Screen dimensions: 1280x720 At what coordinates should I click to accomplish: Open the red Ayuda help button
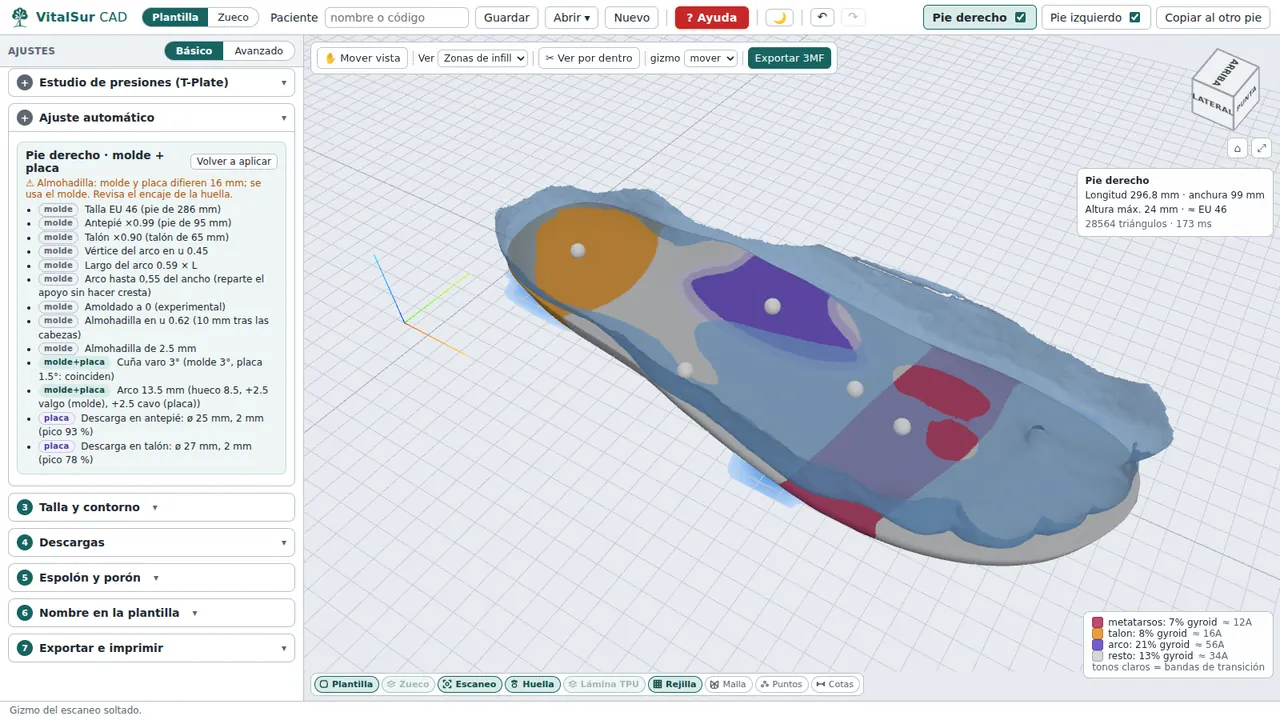coord(712,17)
